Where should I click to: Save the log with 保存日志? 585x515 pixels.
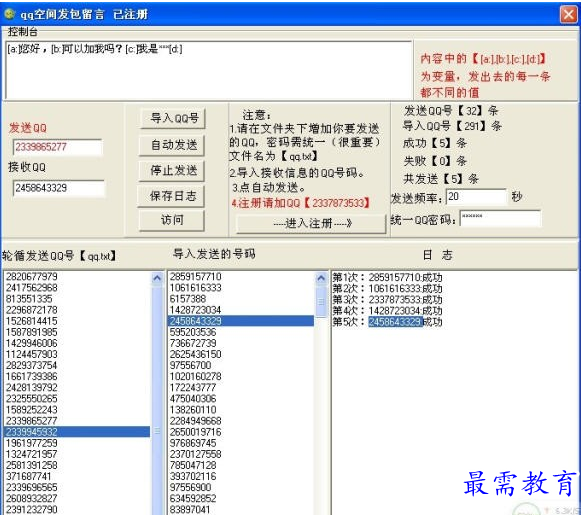tap(172, 196)
